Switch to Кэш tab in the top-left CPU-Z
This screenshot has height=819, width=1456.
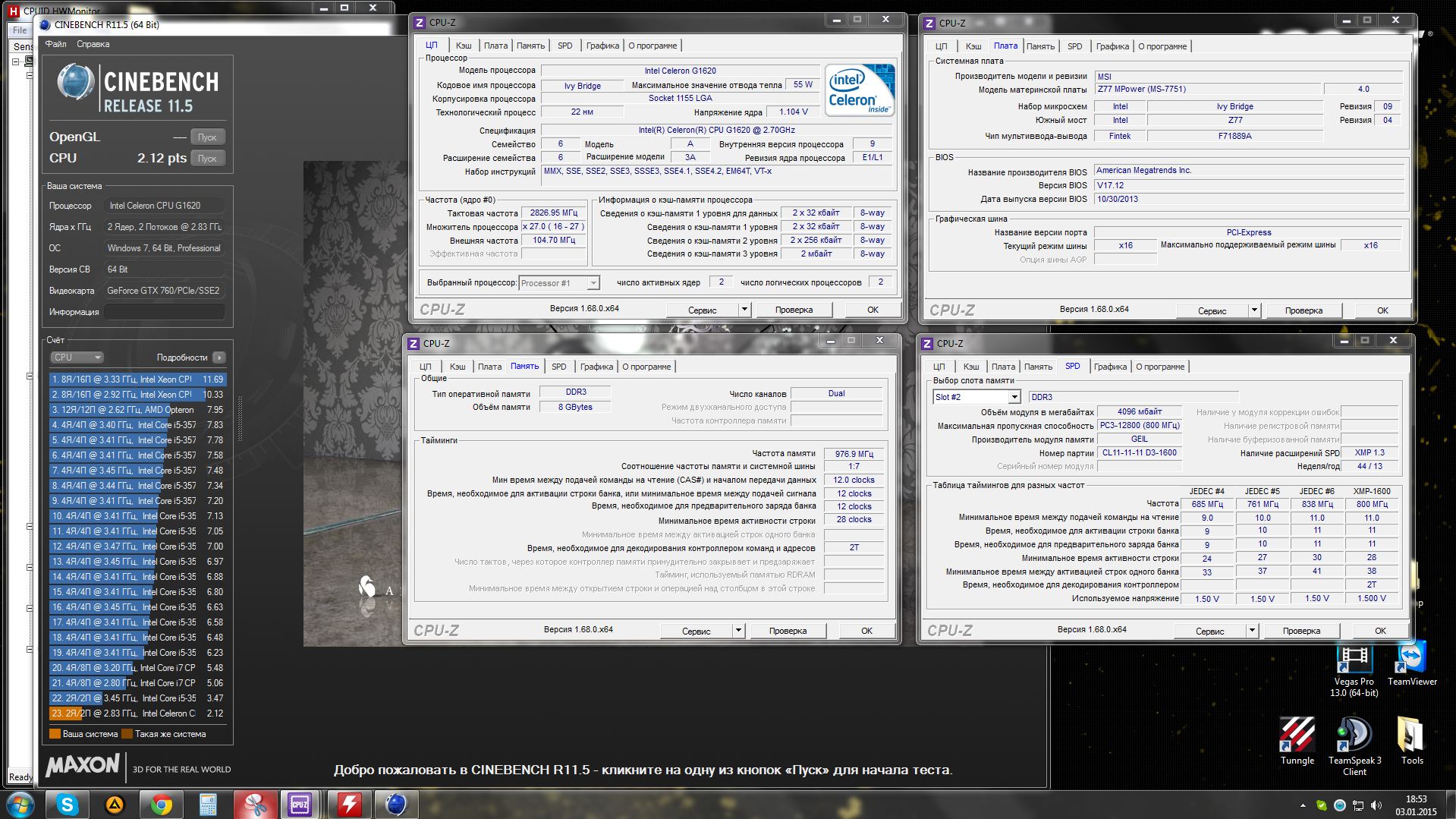464,46
